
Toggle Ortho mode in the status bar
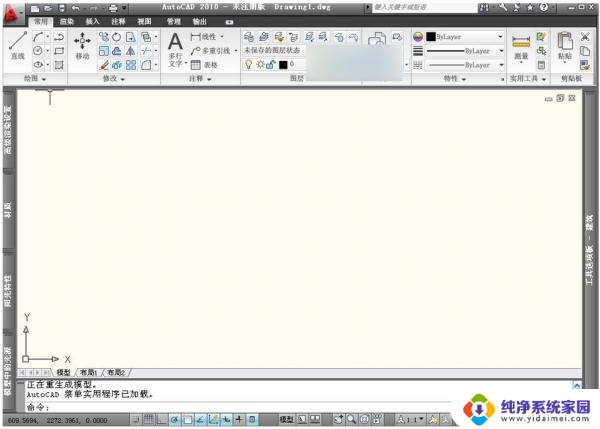coord(161,419)
